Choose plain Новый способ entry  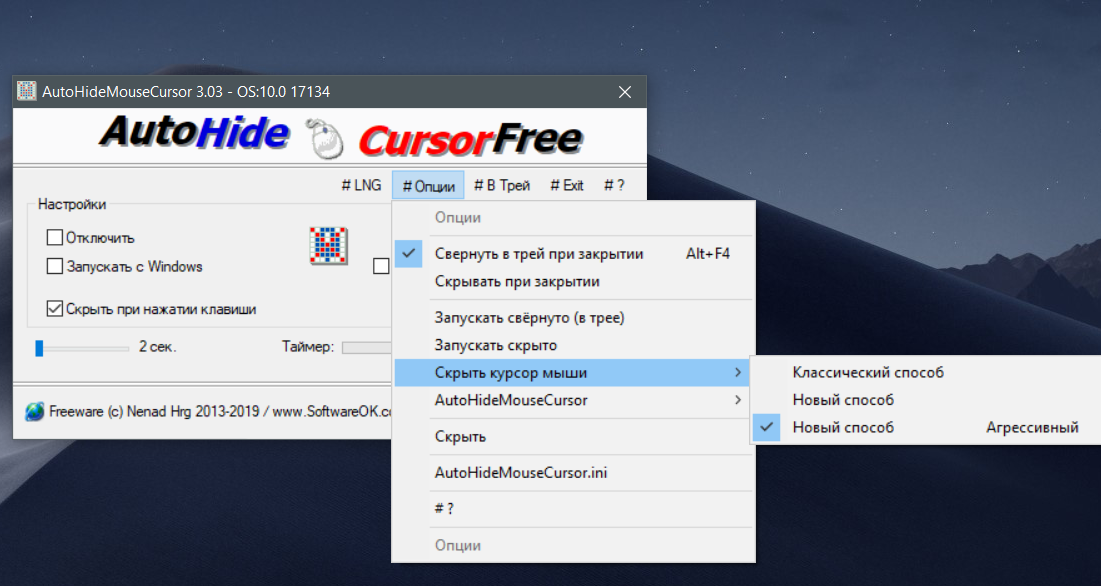point(926,400)
